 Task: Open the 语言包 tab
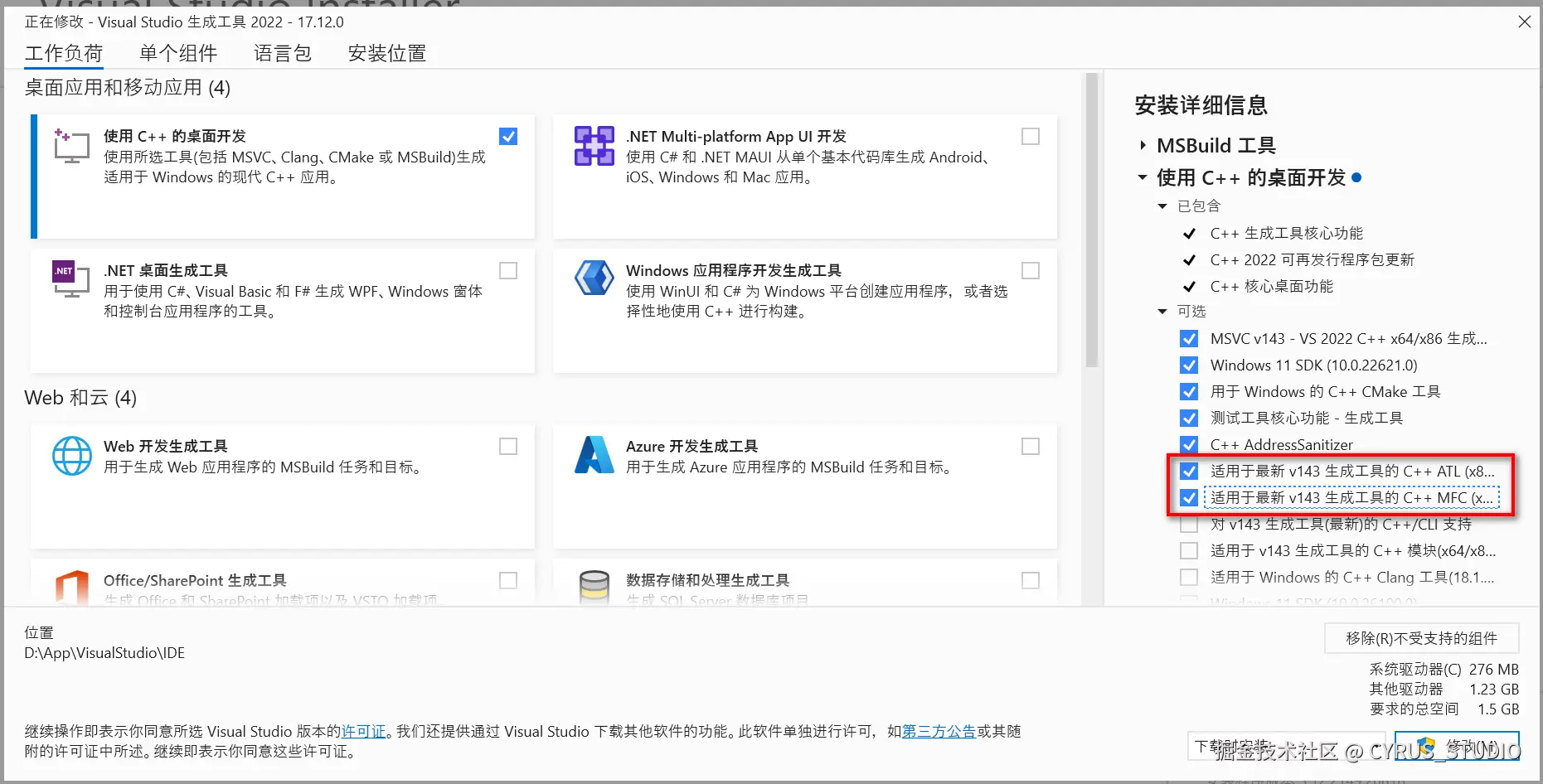283,54
